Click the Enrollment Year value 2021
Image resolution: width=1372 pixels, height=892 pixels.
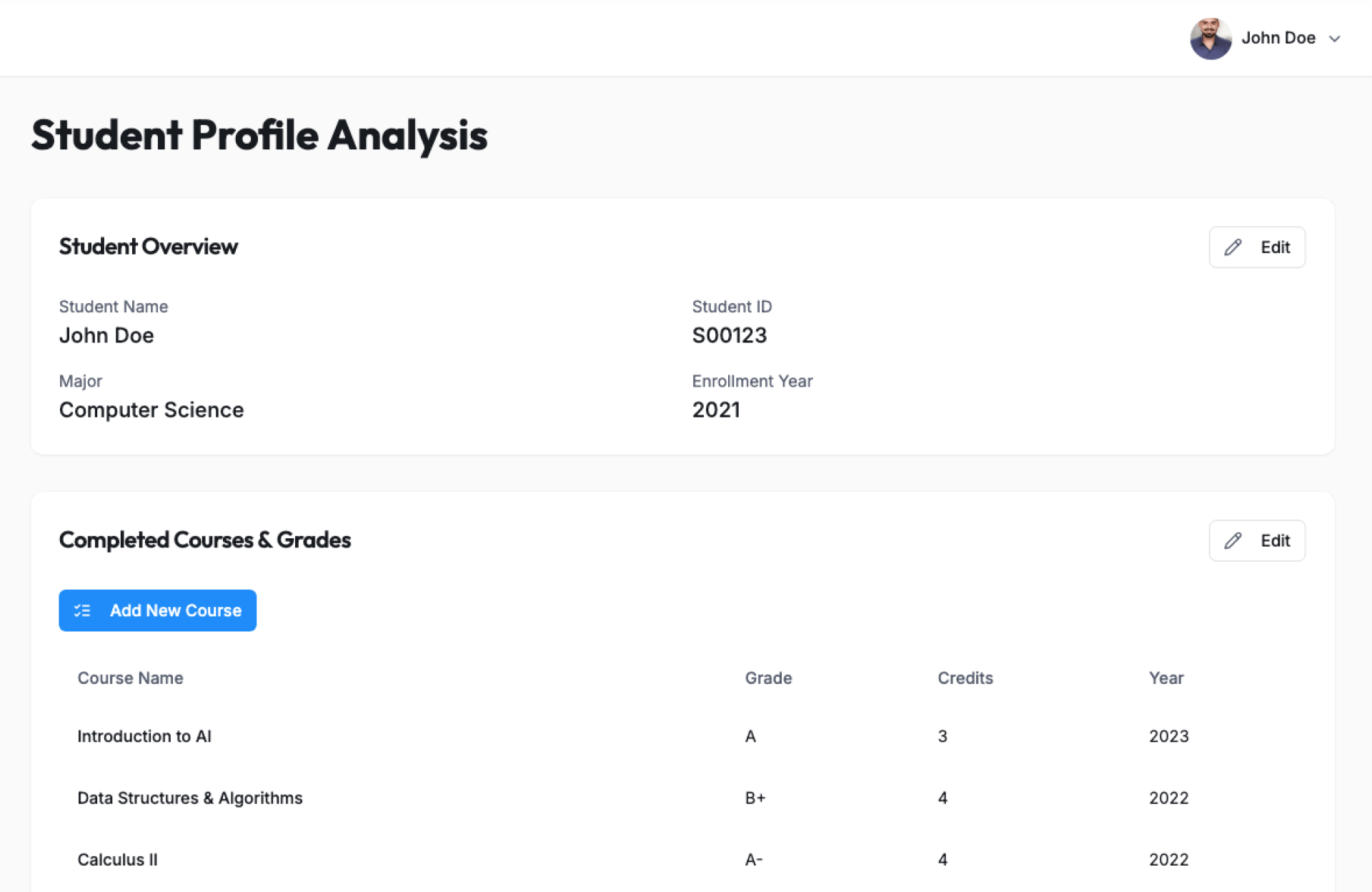click(x=715, y=410)
